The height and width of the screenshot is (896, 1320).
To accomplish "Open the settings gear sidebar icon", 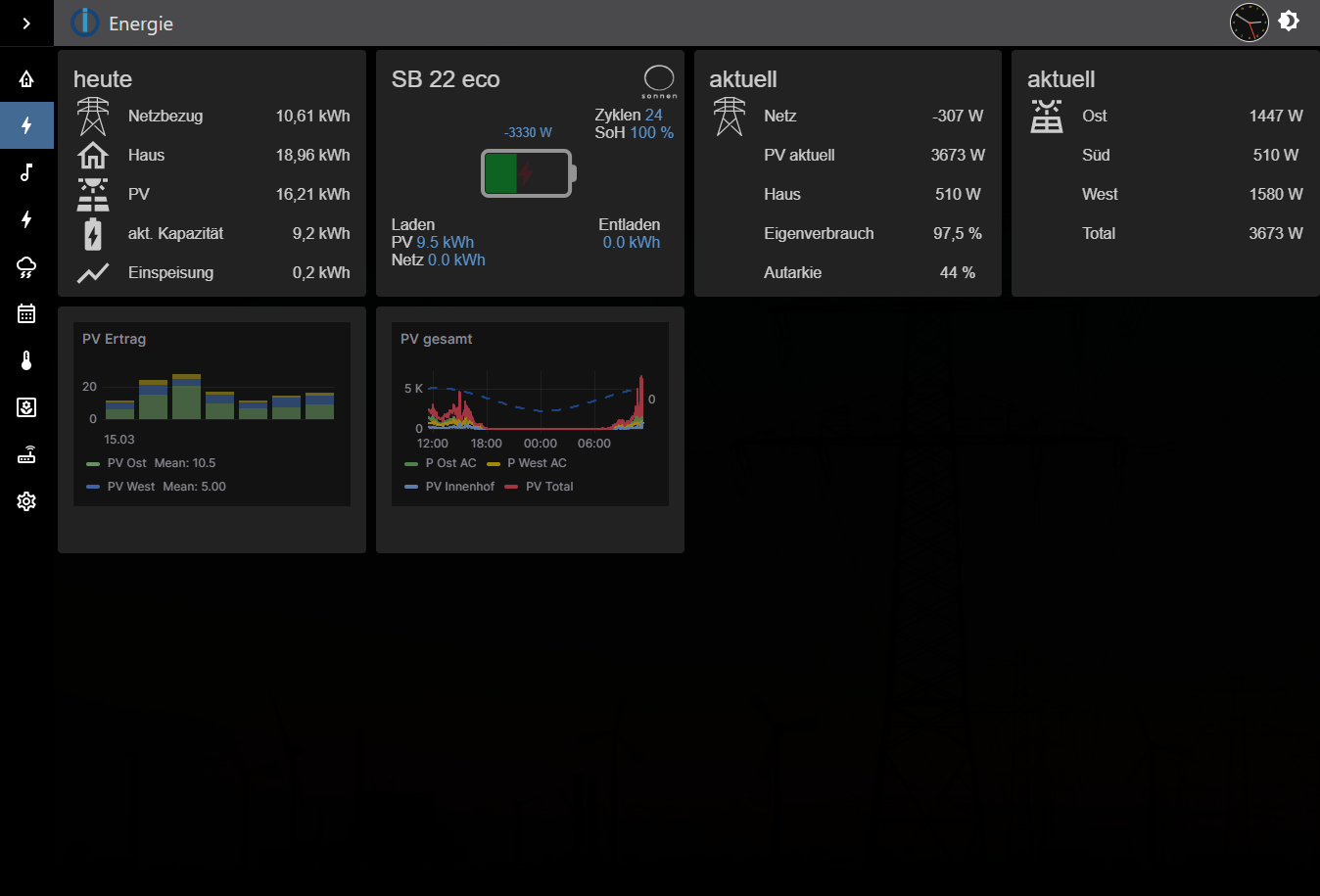I will [26, 501].
